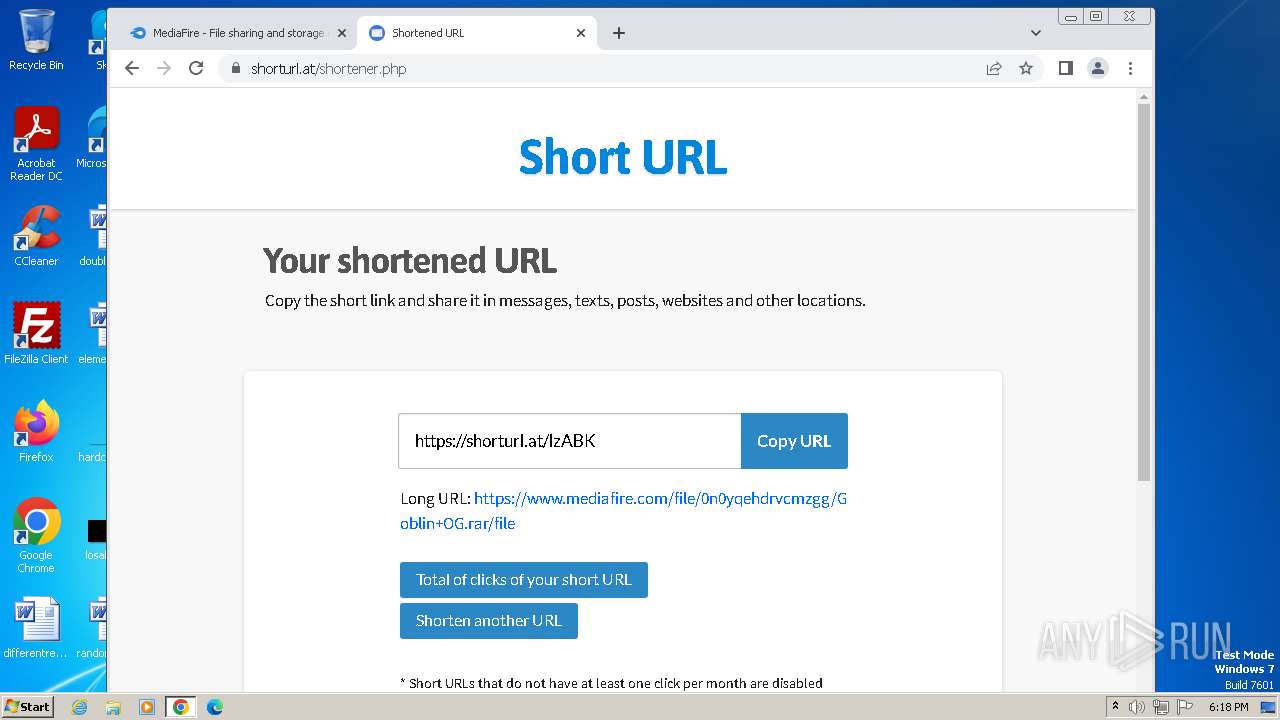Launch Acrobat Reader DC shortcut
The height and width of the screenshot is (720, 1280).
(x=36, y=145)
